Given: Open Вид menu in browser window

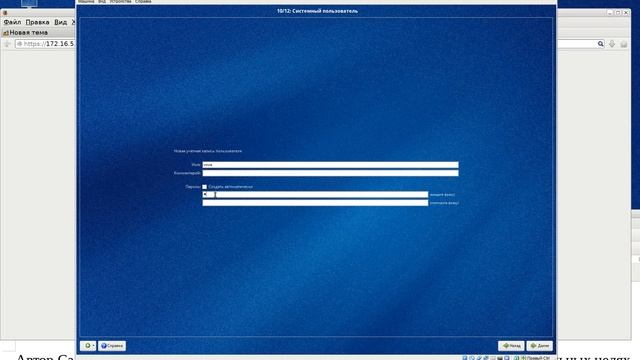Looking at the screenshot, I should (60, 22).
